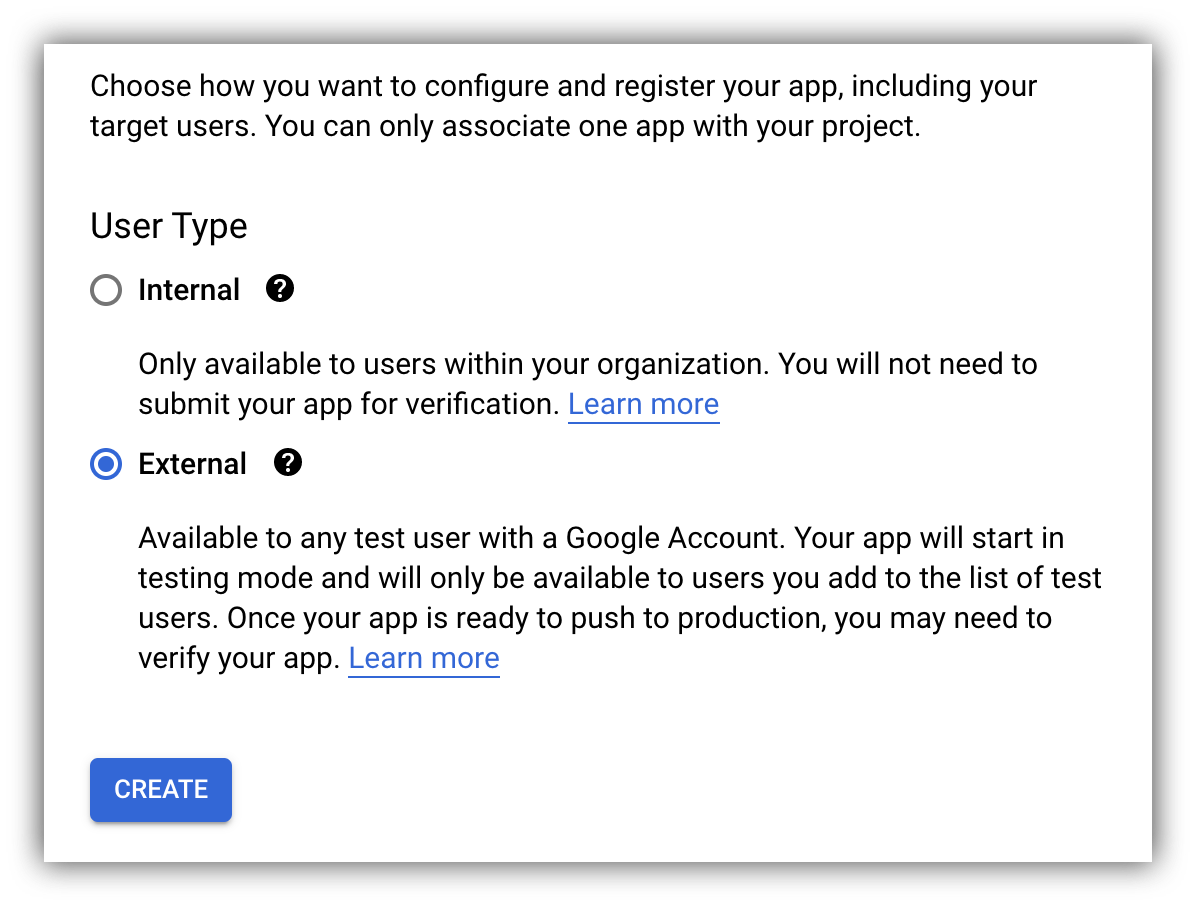1196x906 pixels.
Task: Click 'submit your app for verification' text
Action: click(x=348, y=404)
